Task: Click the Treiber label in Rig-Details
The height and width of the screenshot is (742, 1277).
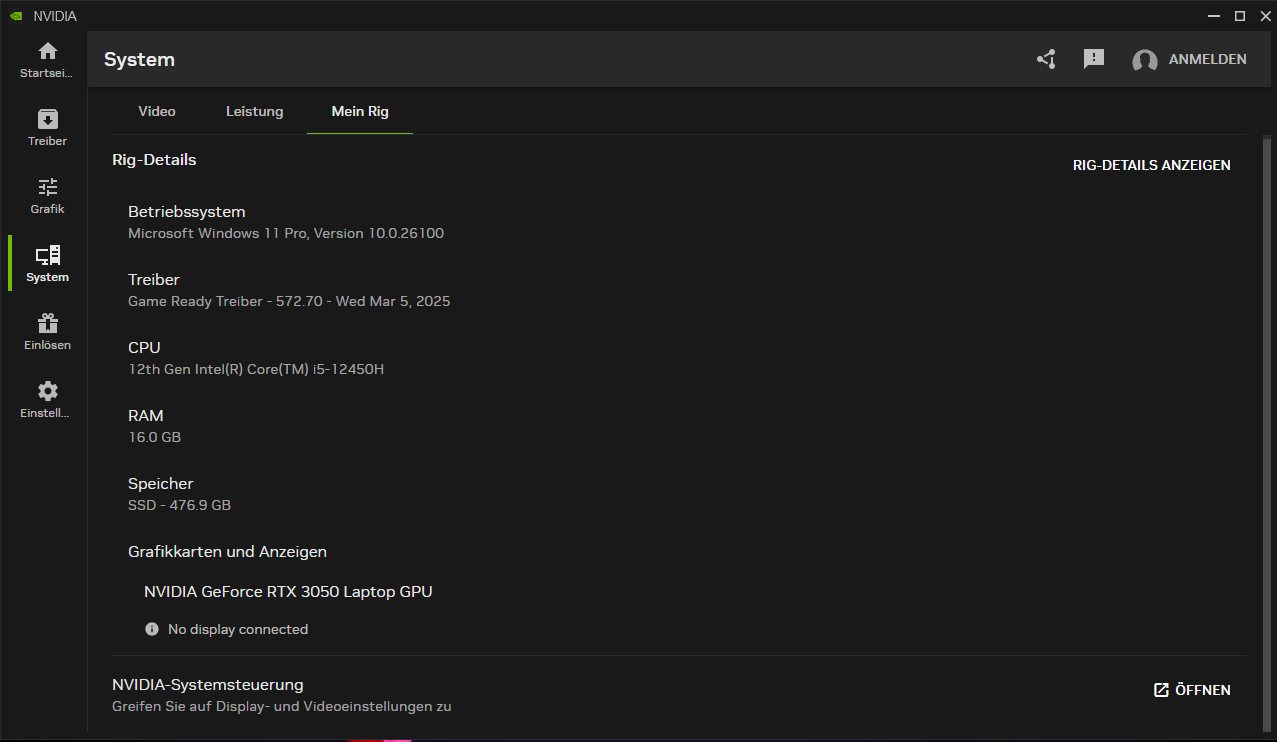Action: [154, 280]
